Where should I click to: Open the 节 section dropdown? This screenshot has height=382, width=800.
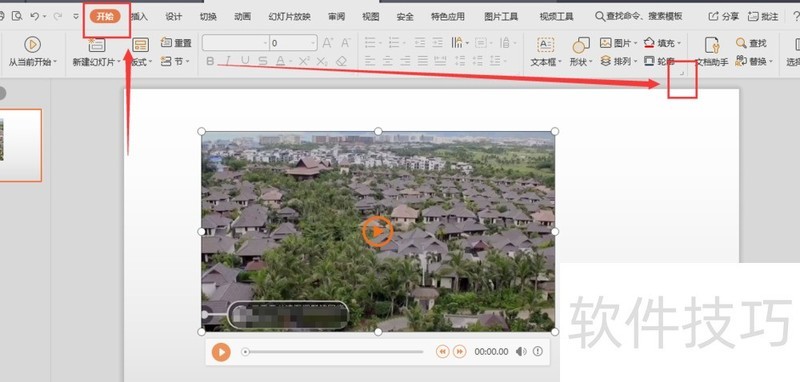[x=175, y=61]
